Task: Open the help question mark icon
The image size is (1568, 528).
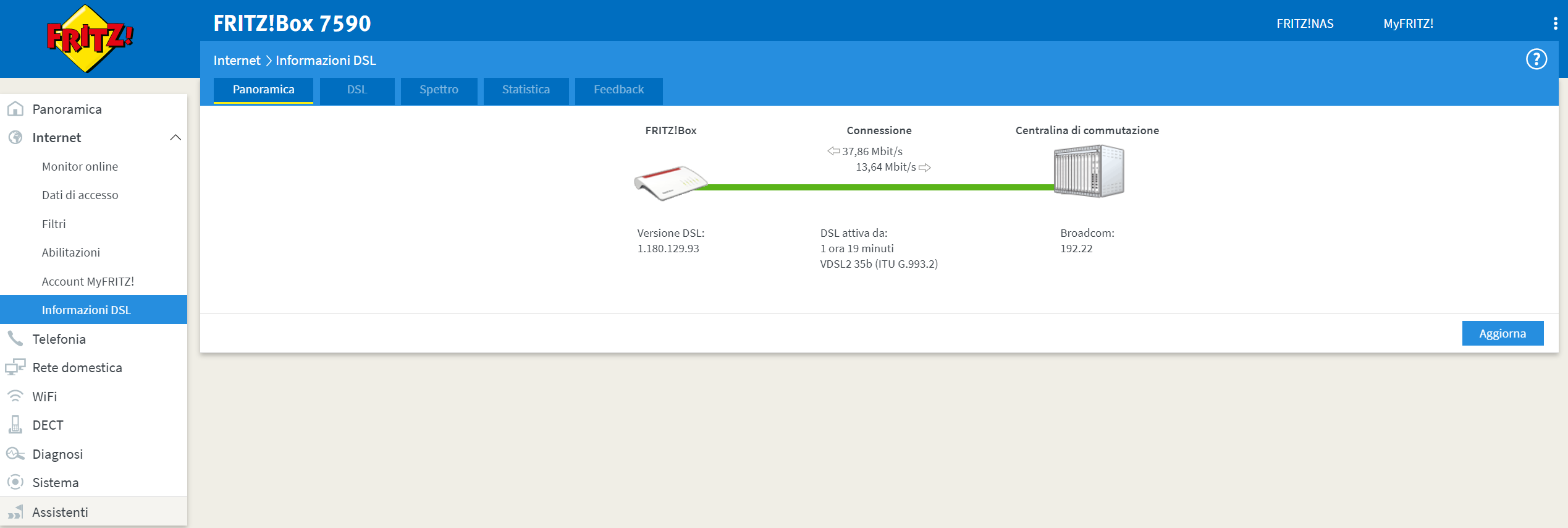Action: point(1536,59)
